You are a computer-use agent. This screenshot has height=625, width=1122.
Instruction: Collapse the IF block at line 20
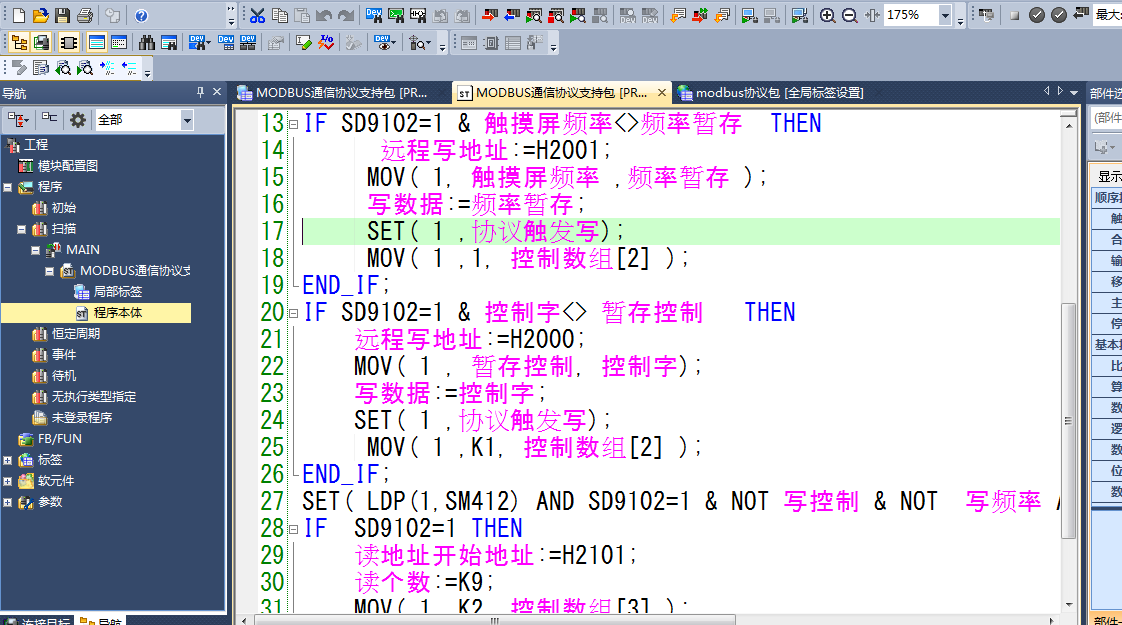point(293,313)
